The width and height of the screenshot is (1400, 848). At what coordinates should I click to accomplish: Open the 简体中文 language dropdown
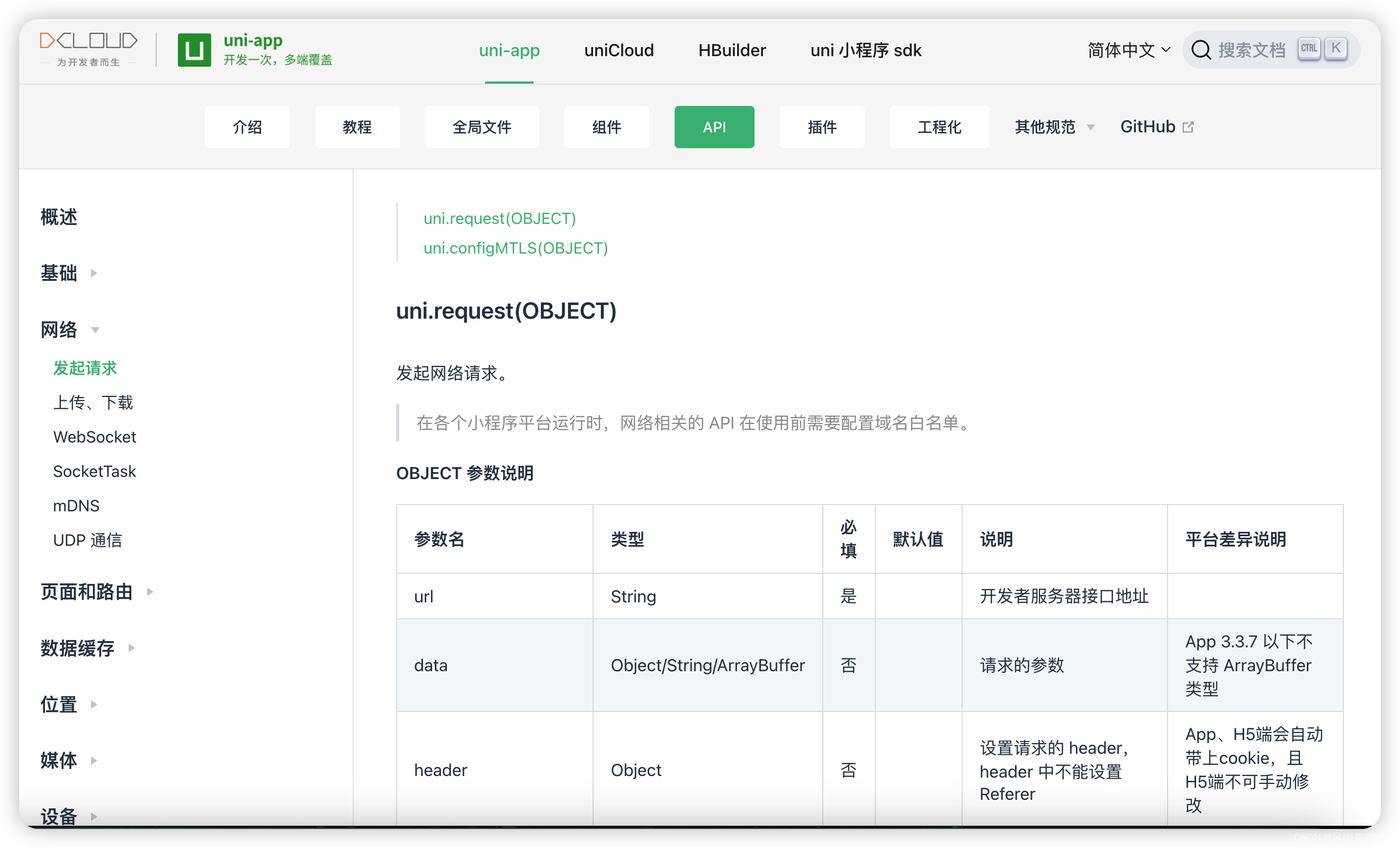pyautogui.click(x=1129, y=50)
